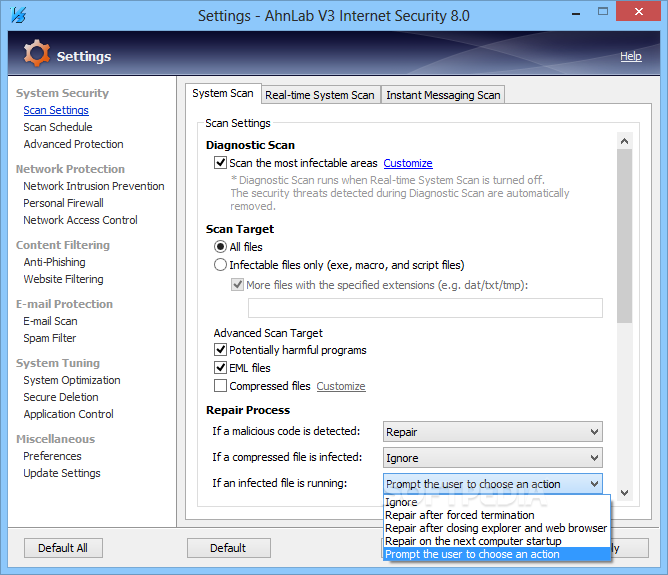Click scroll down arrow in Scan Settings
Viewport: 668px width, 575px height.
(x=625, y=493)
